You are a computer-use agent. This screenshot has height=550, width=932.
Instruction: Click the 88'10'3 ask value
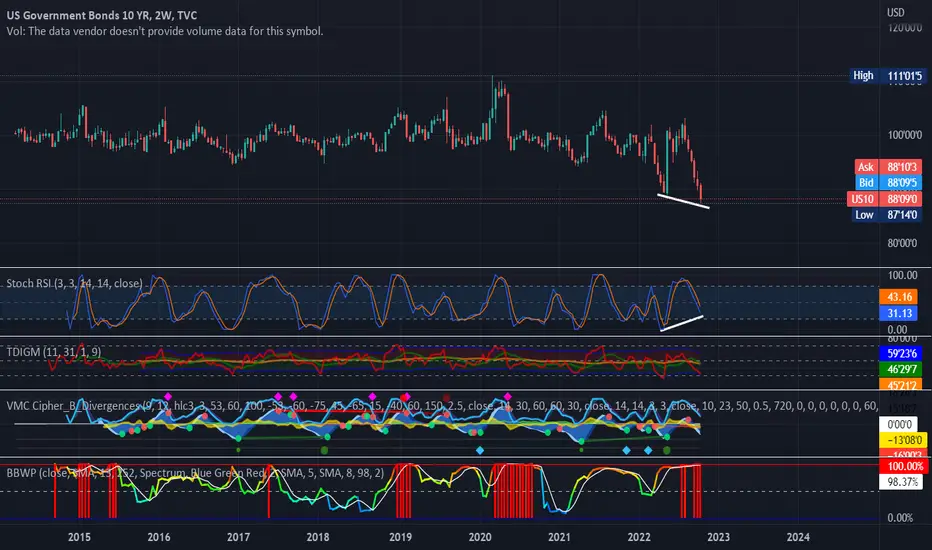pyautogui.click(x=901, y=167)
